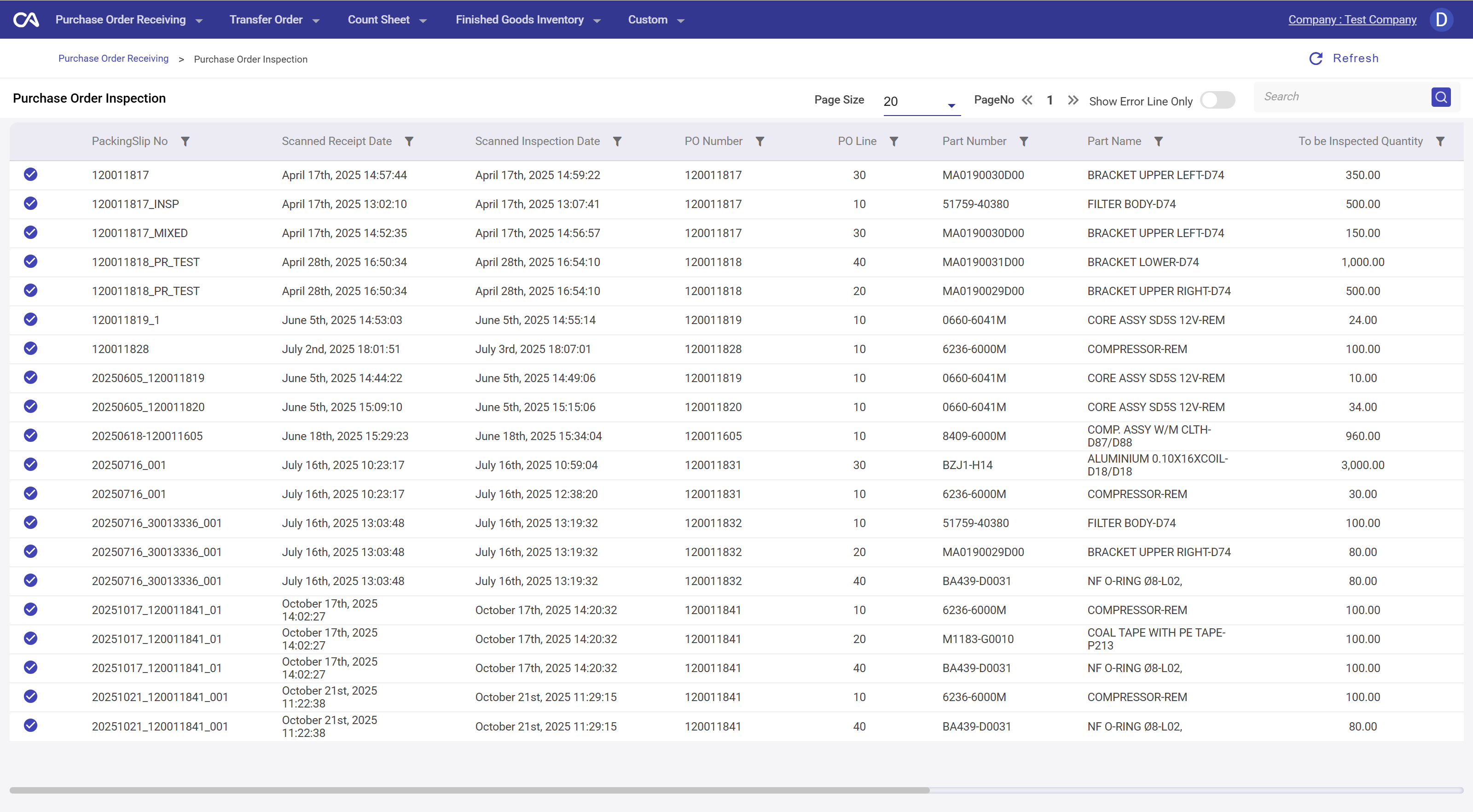Click the page number 1 indicator
This screenshot has height=812, width=1473.
1050,100
